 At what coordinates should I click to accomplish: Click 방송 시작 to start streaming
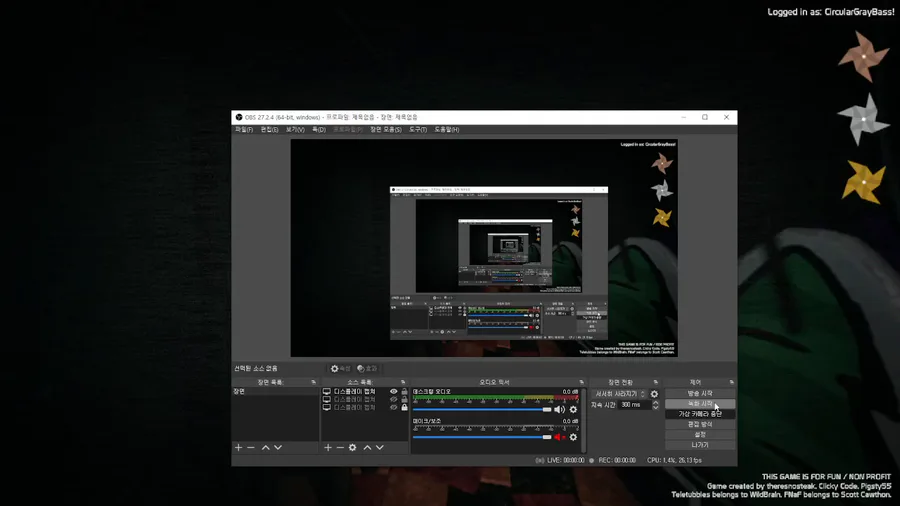(700, 394)
